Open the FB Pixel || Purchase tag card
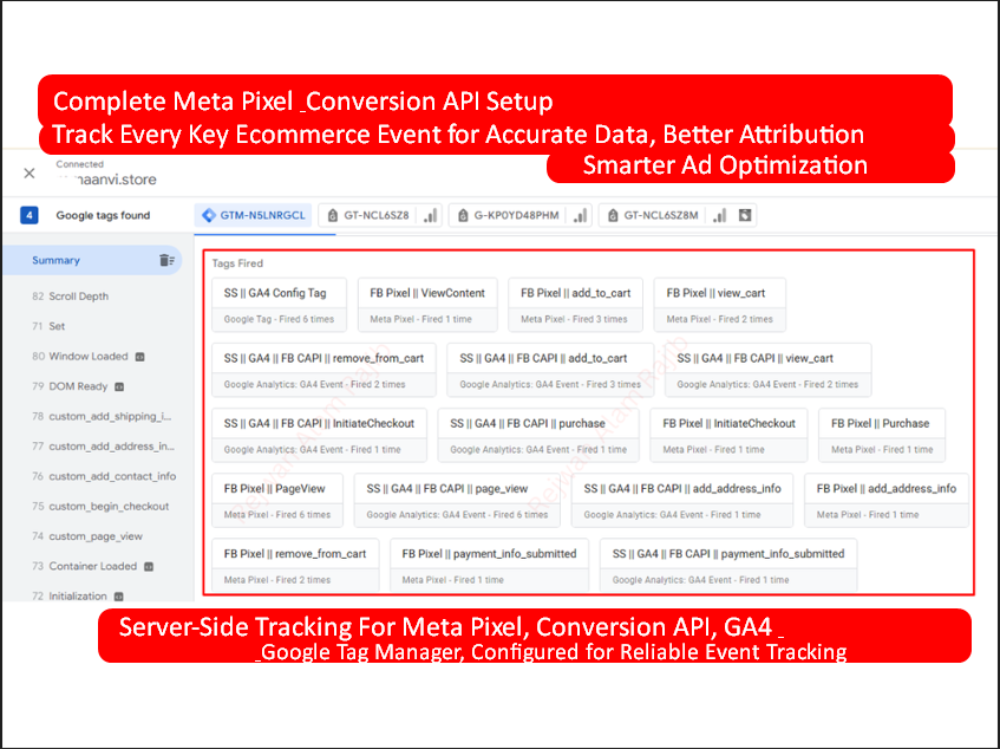Viewport: 1000px width, 750px height. tap(882, 435)
